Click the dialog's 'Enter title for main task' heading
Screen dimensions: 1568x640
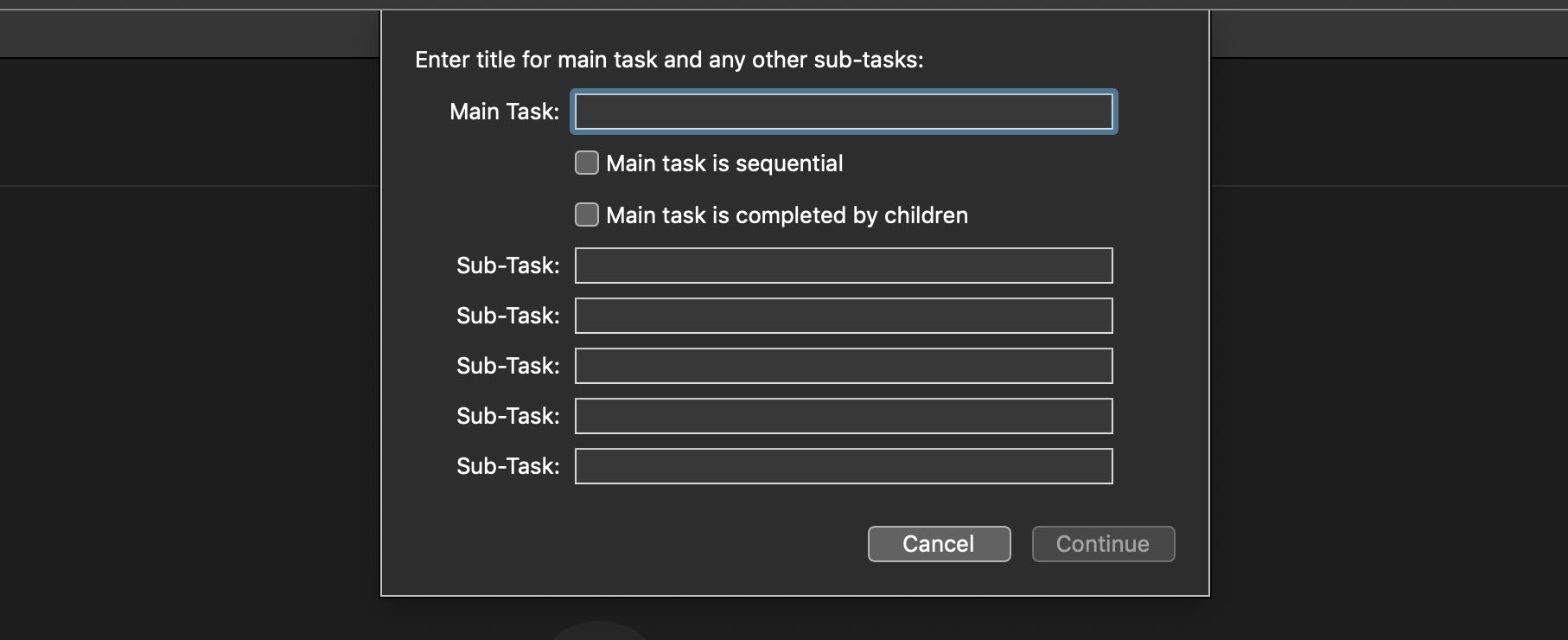tap(669, 60)
